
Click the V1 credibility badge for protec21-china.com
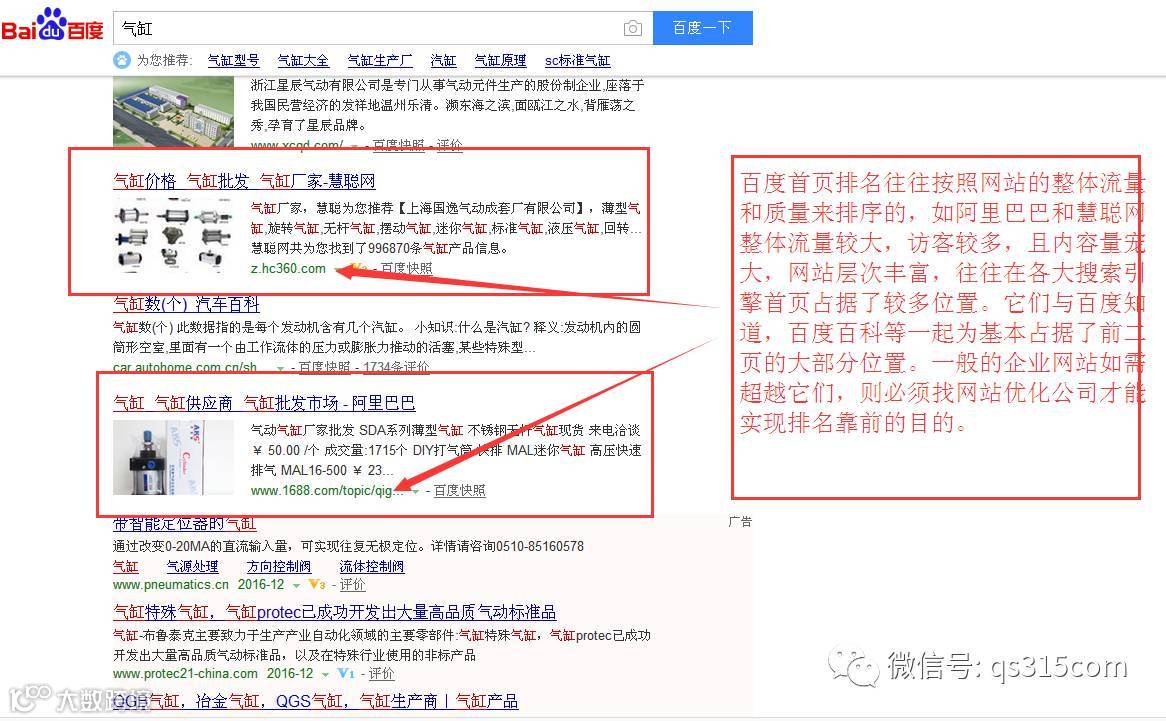click(x=346, y=673)
